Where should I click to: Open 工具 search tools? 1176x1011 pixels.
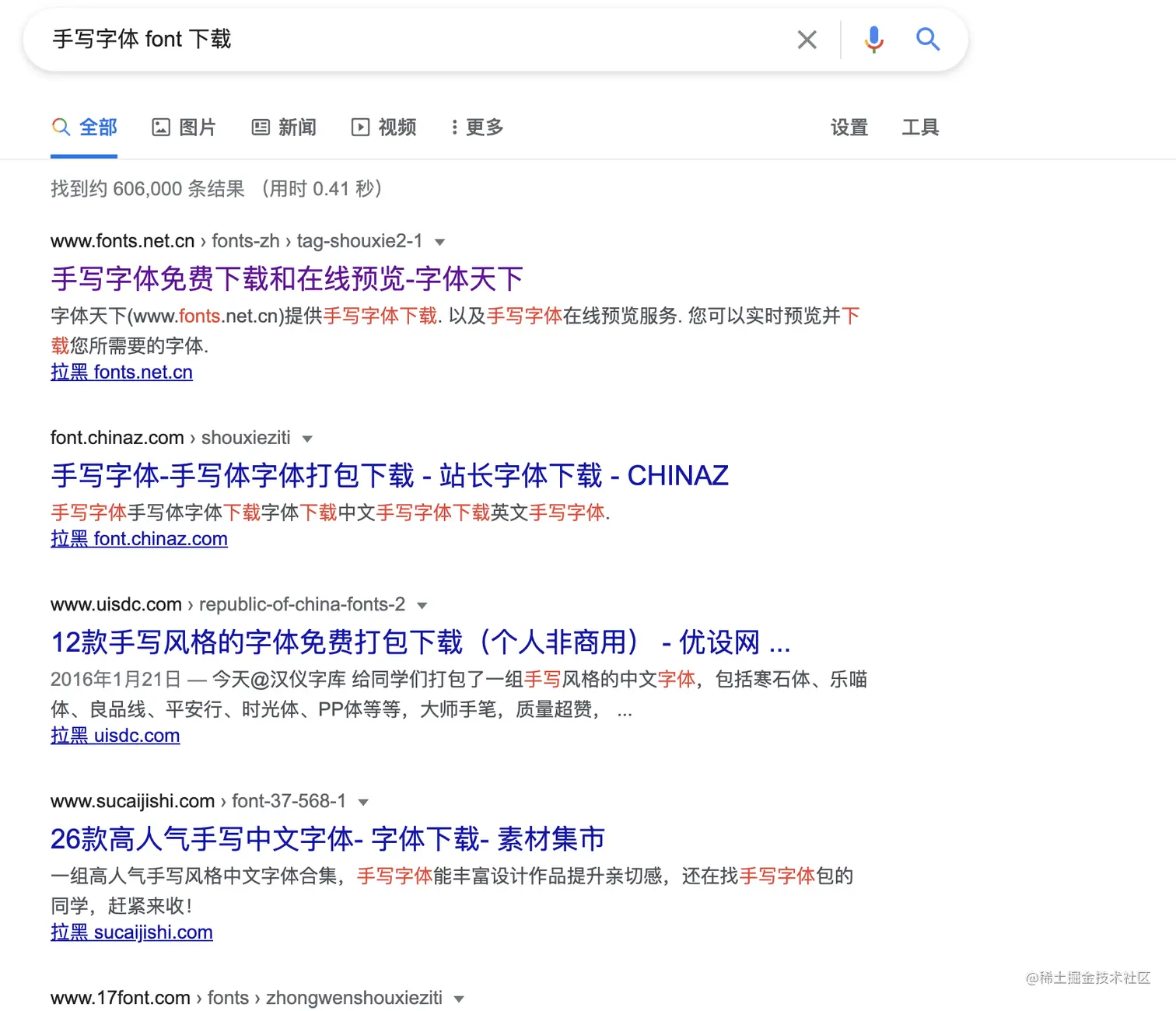pos(920,128)
